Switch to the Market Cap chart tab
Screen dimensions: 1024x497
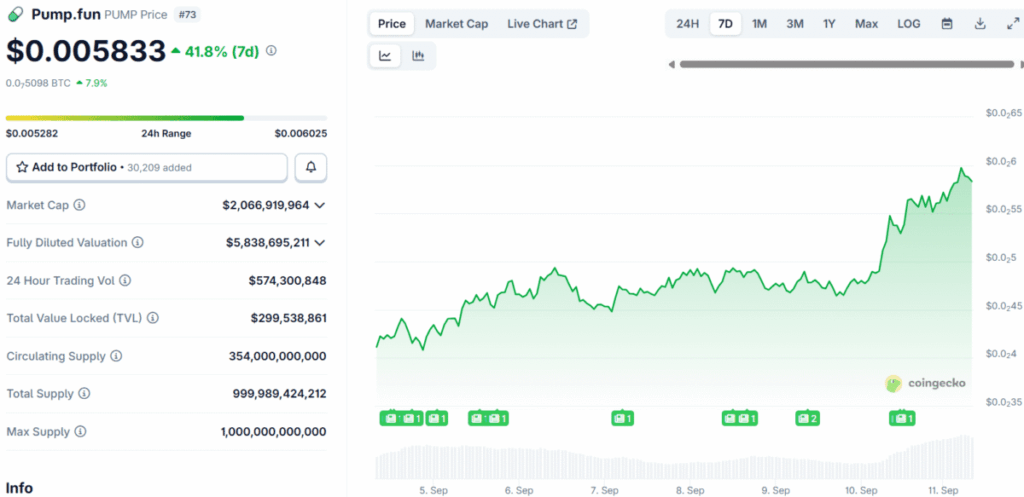[456, 24]
